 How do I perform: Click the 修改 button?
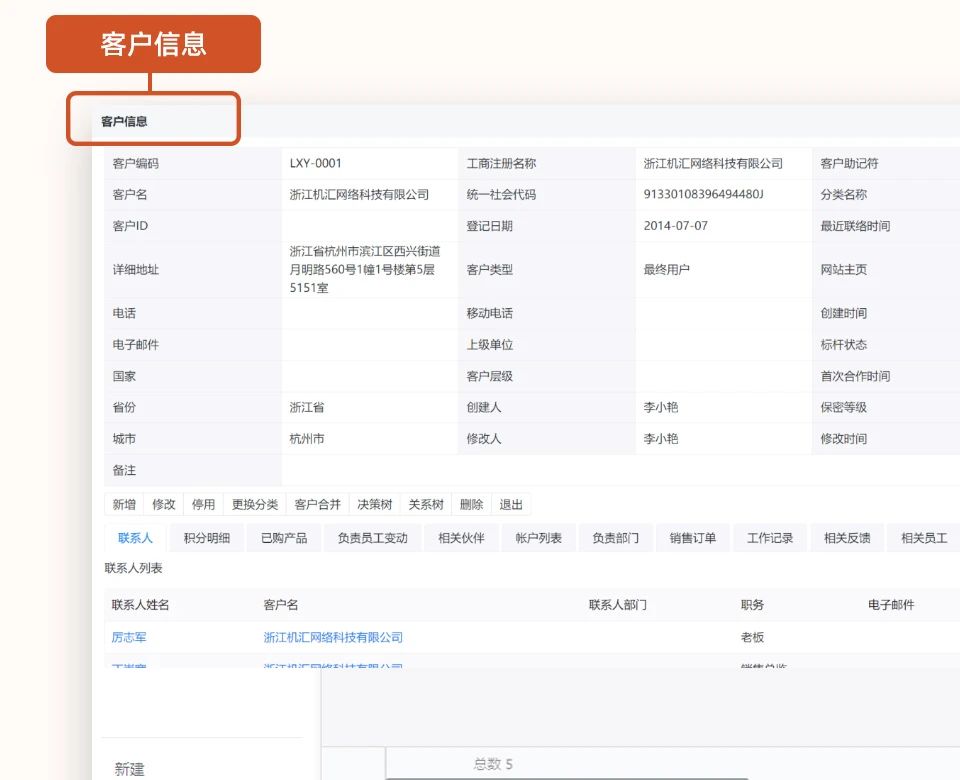[x=163, y=504]
